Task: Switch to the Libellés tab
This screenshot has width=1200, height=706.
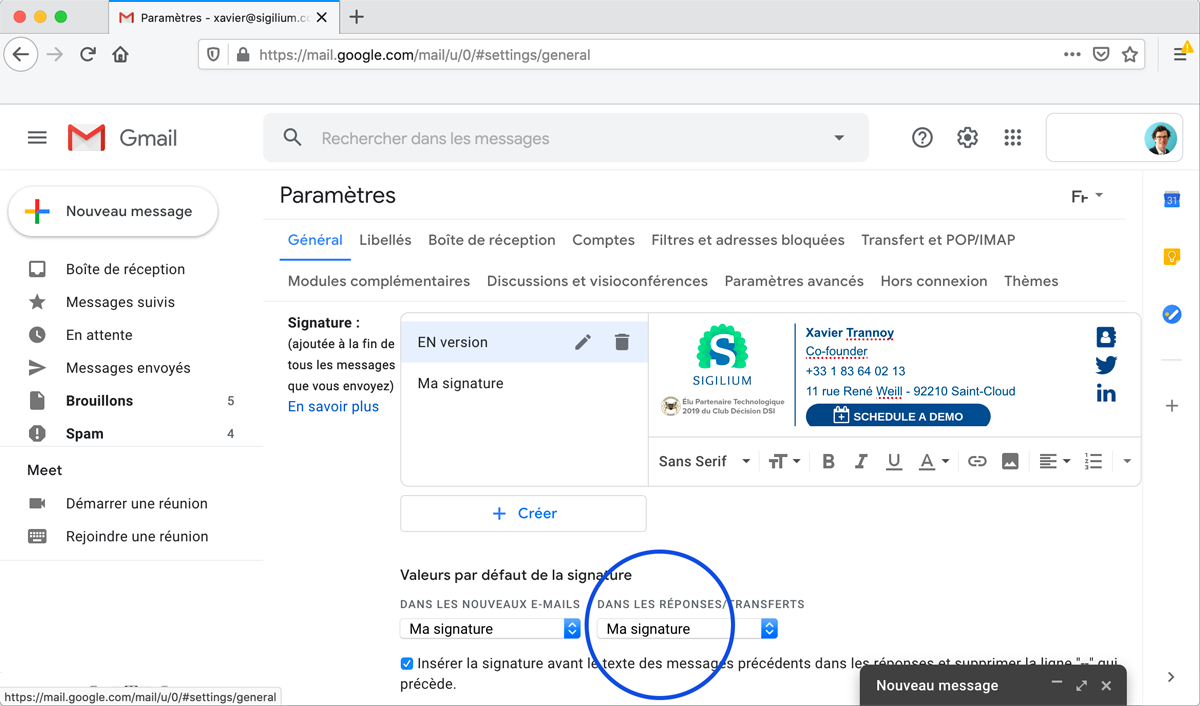Action: (385, 240)
